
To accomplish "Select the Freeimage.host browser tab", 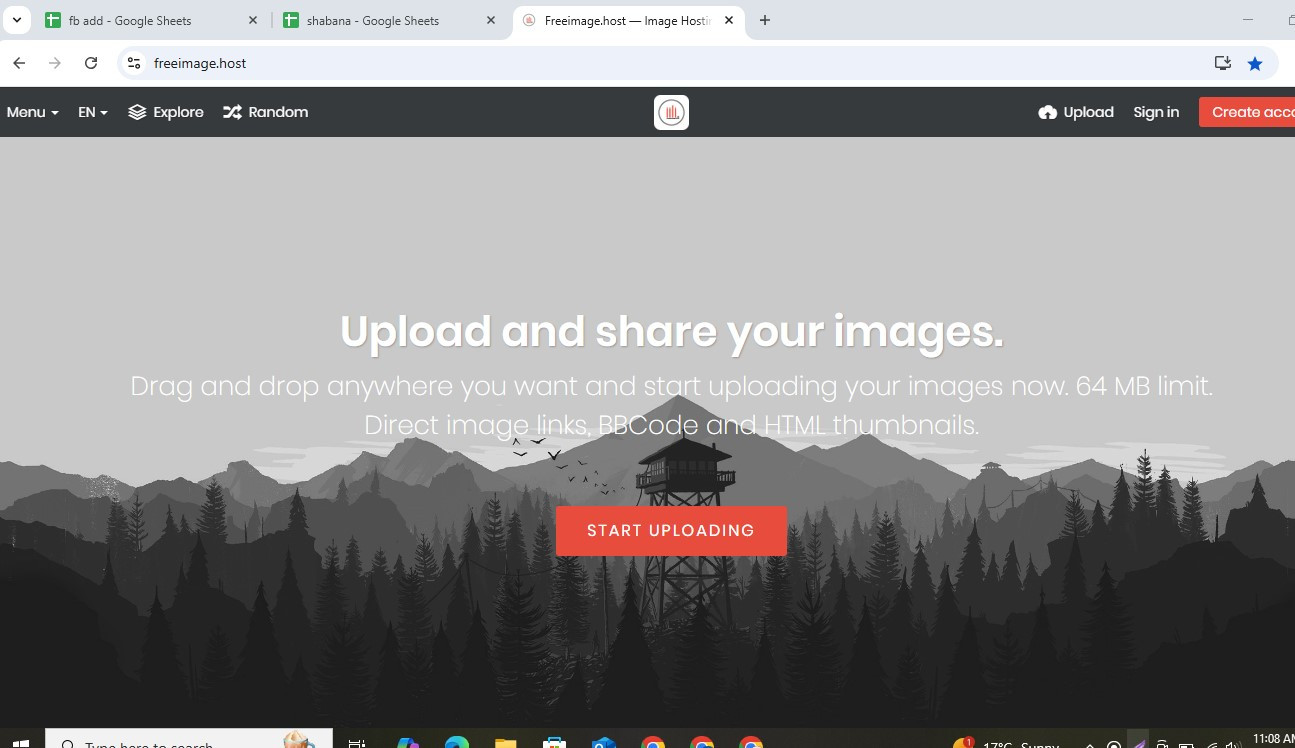I will coord(628,20).
